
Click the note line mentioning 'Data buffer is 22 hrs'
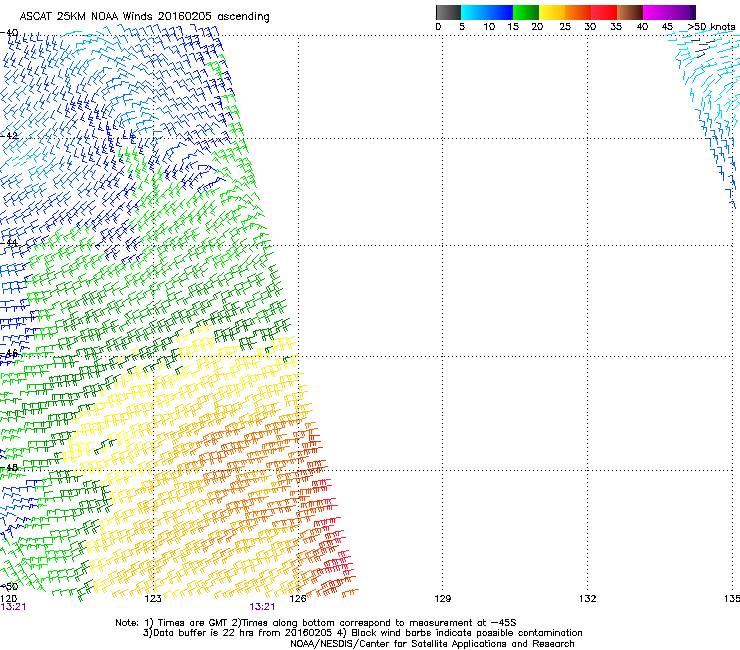click(362, 633)
